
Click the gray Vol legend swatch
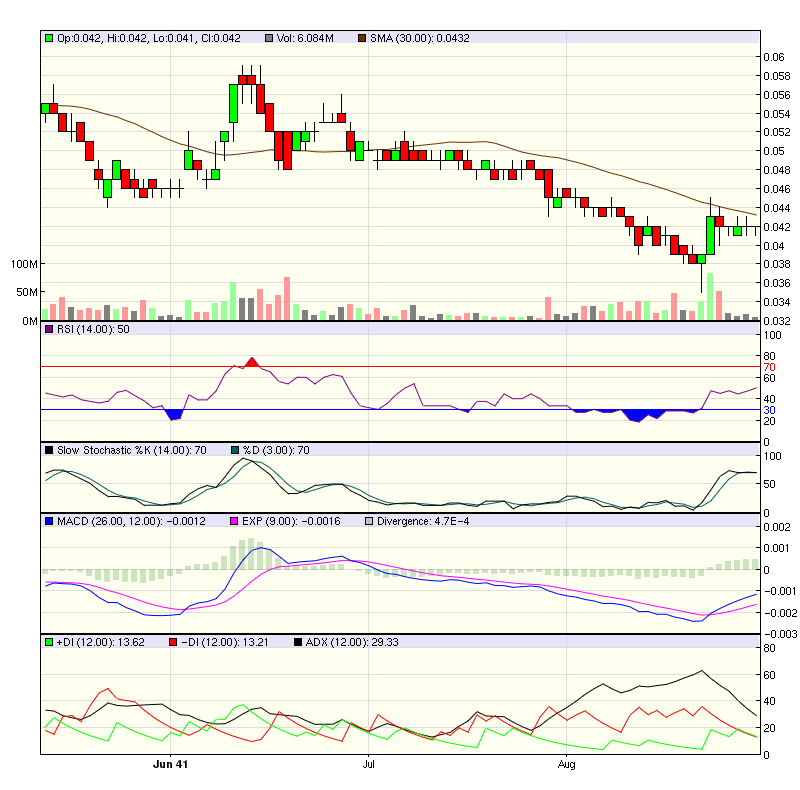269,38
